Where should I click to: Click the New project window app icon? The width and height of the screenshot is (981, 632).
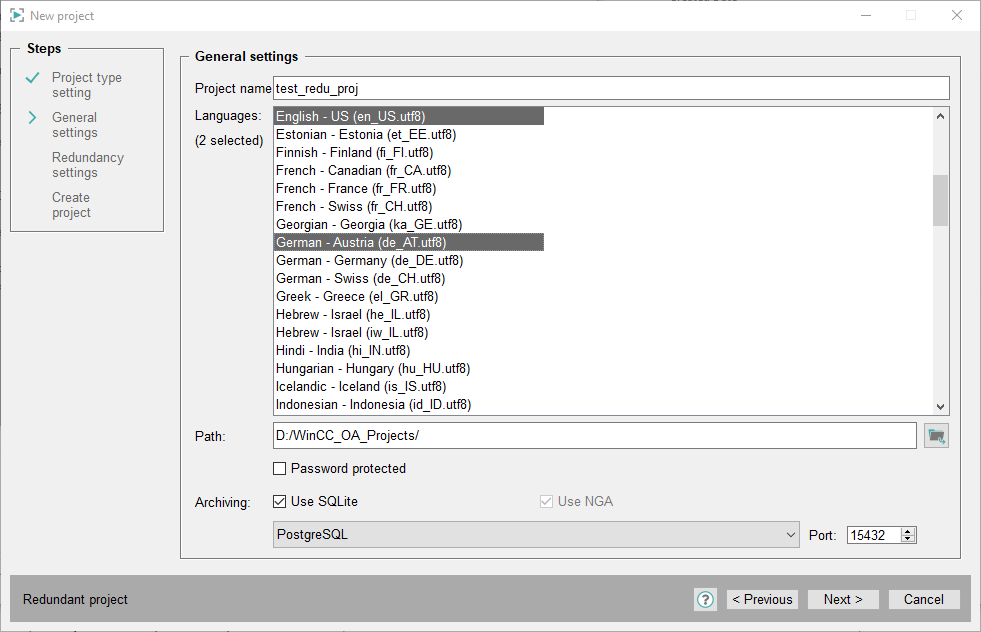[x=17, y=16]
